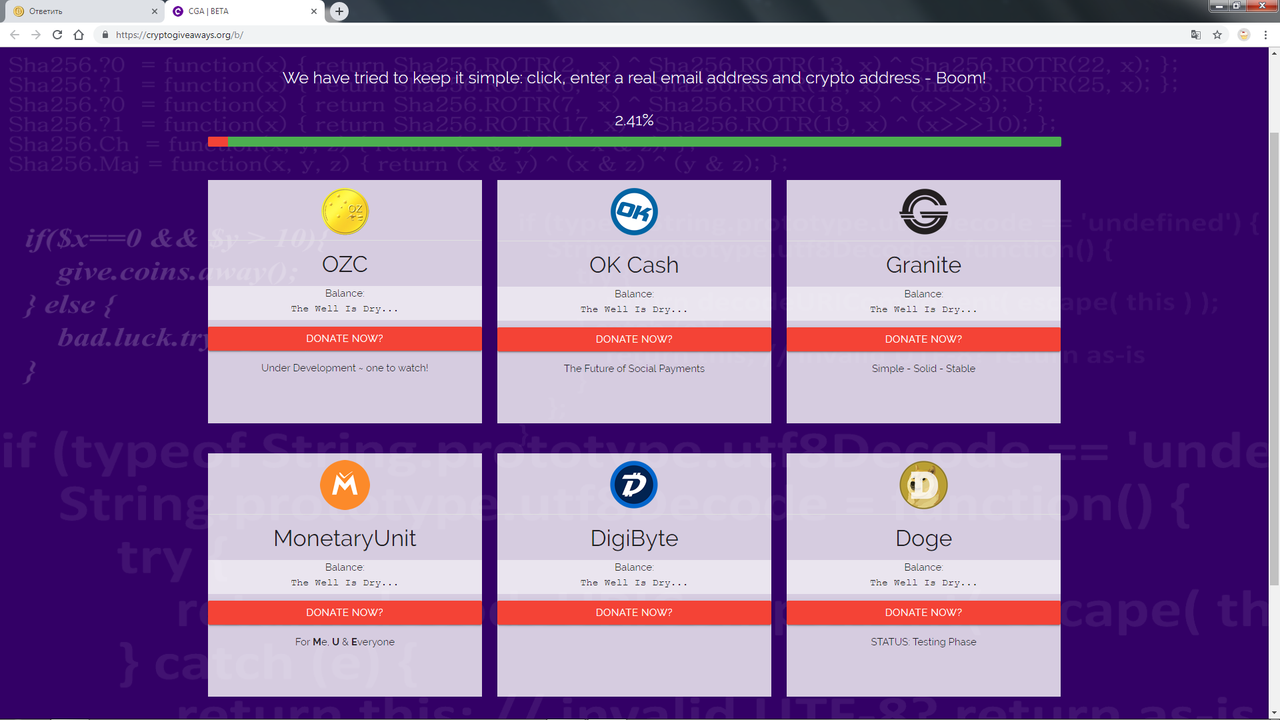Bookmark this page with star icon
Screen dimensions: 1280x720
coord(1217,34)
